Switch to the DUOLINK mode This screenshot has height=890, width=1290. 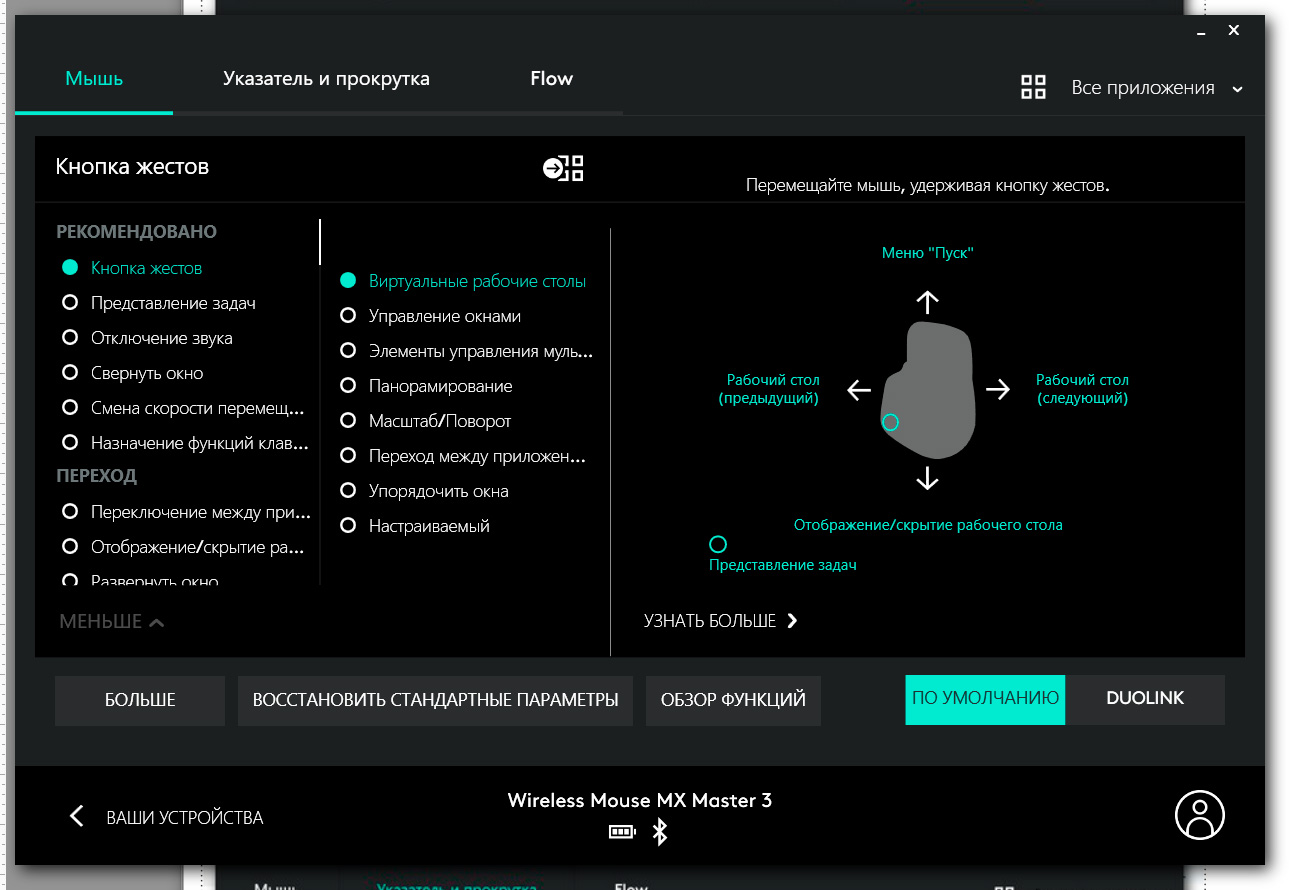tap(1145, 699)
